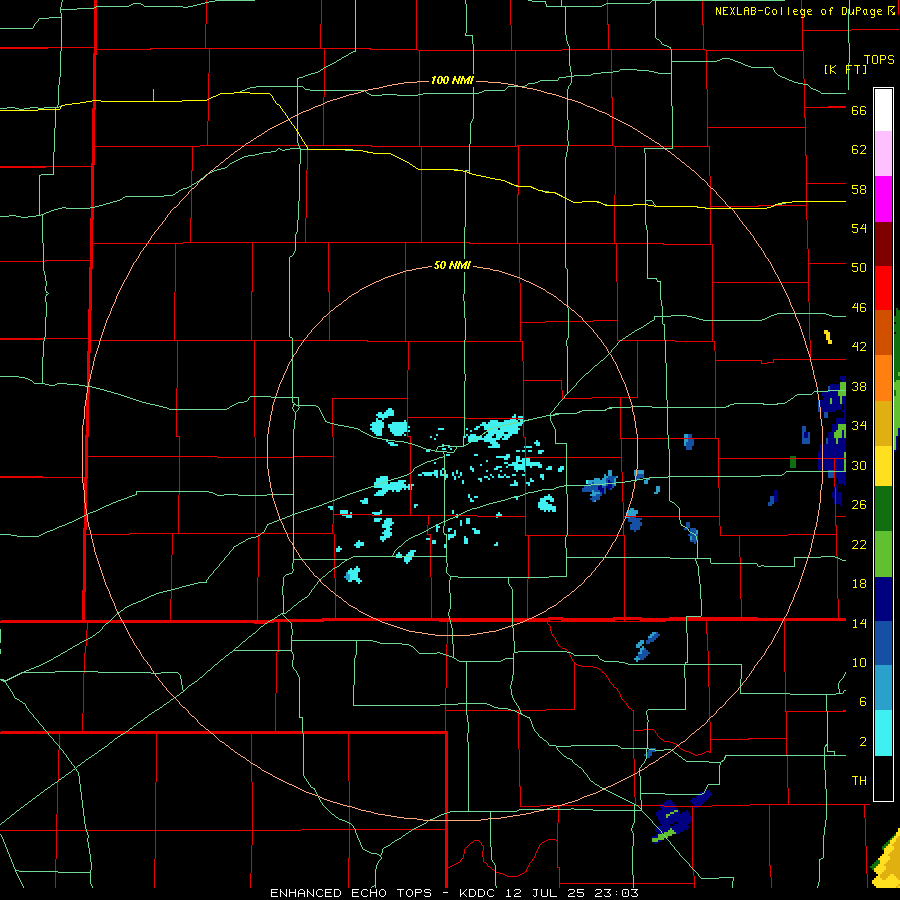Click the dark red legend swatch

883,243
